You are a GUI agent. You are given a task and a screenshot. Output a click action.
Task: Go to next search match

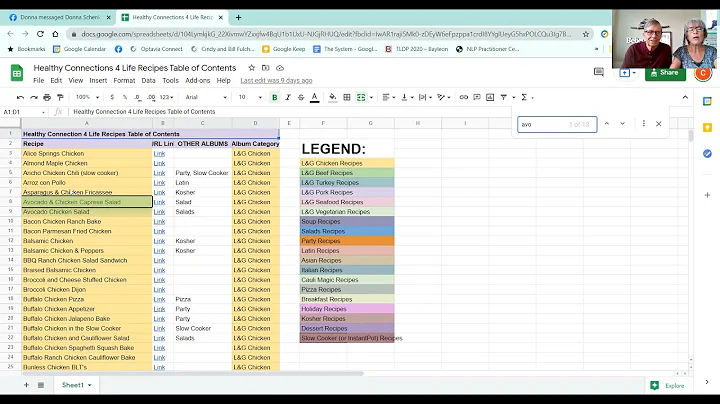point(622,123)
